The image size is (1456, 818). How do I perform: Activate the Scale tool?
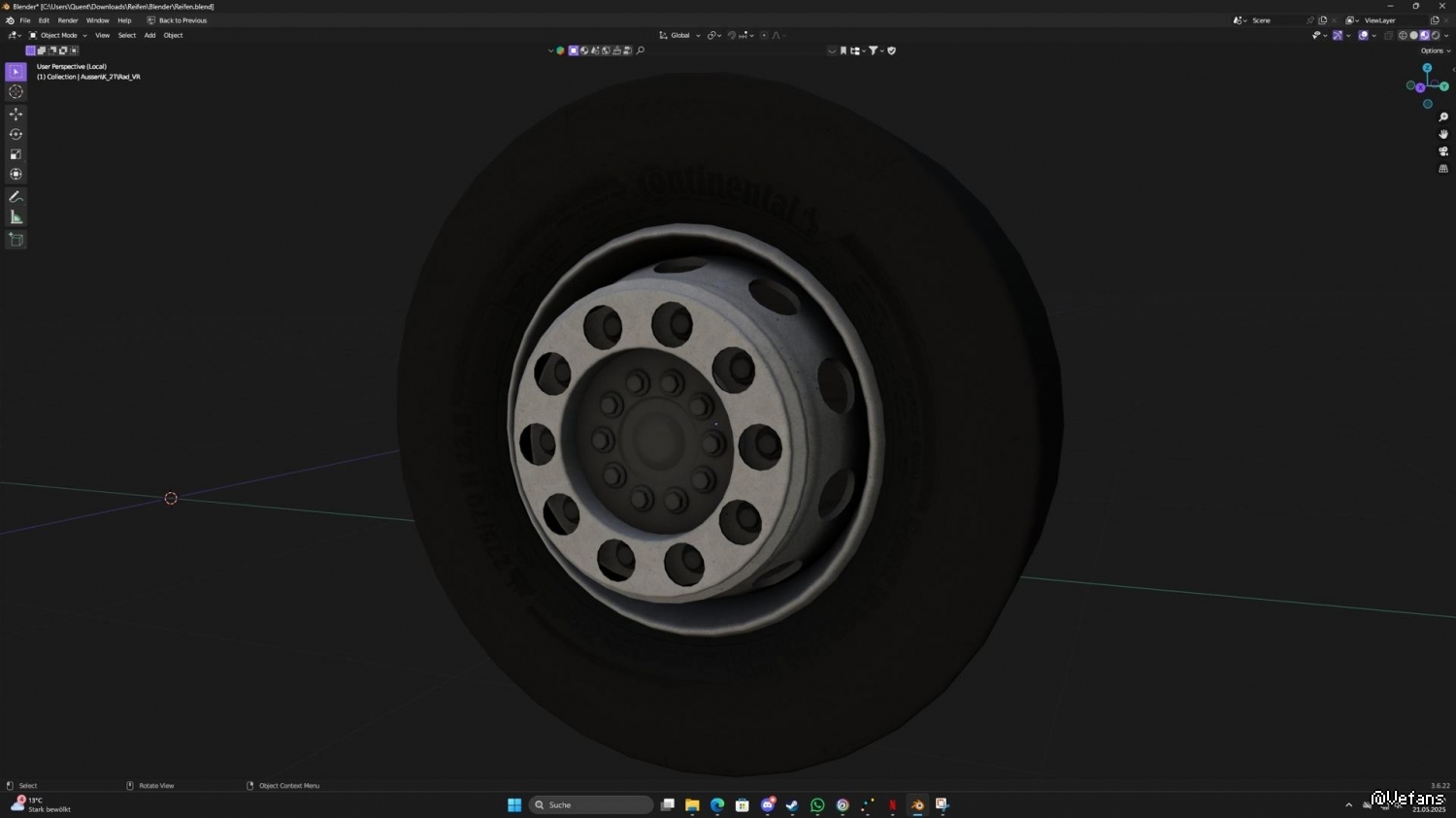point(16,154)
